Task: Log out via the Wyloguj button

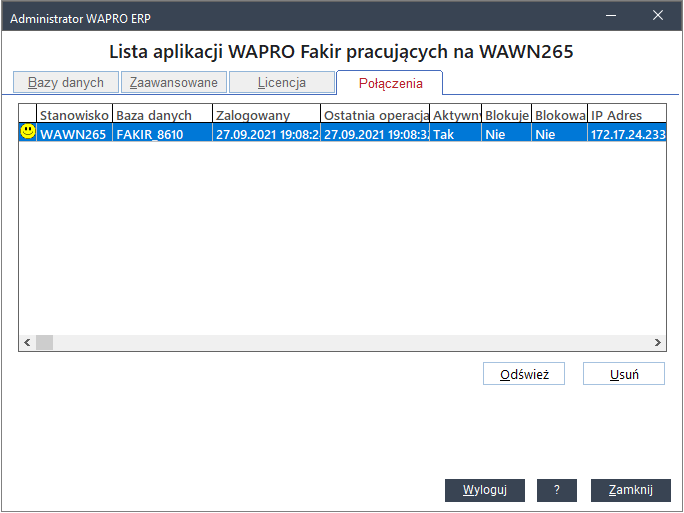Action: pyautogui.click(x=485, y=490)
